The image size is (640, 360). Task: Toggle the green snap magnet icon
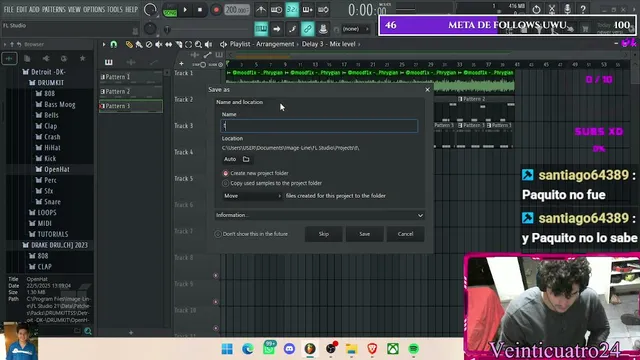tap(113, 44)
